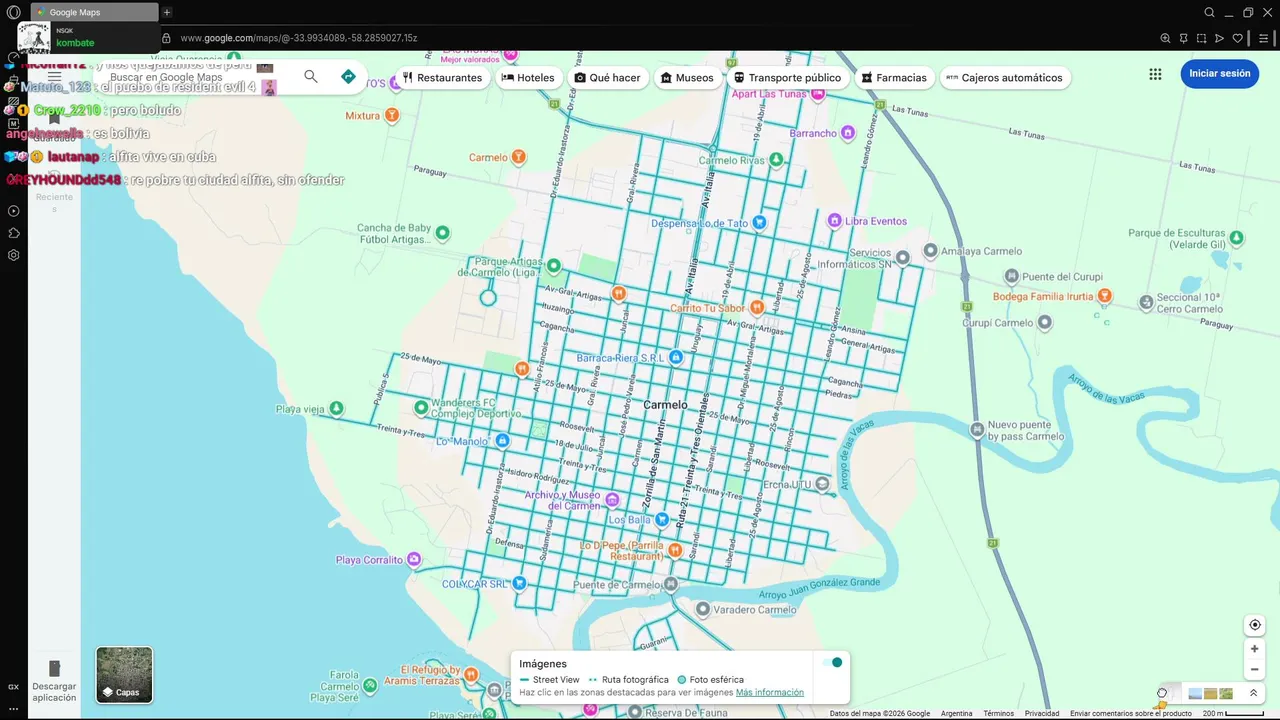Screen dimensions: 1280x720
Task: Open the Playa Corralito pin
Action: pos(414,560)
